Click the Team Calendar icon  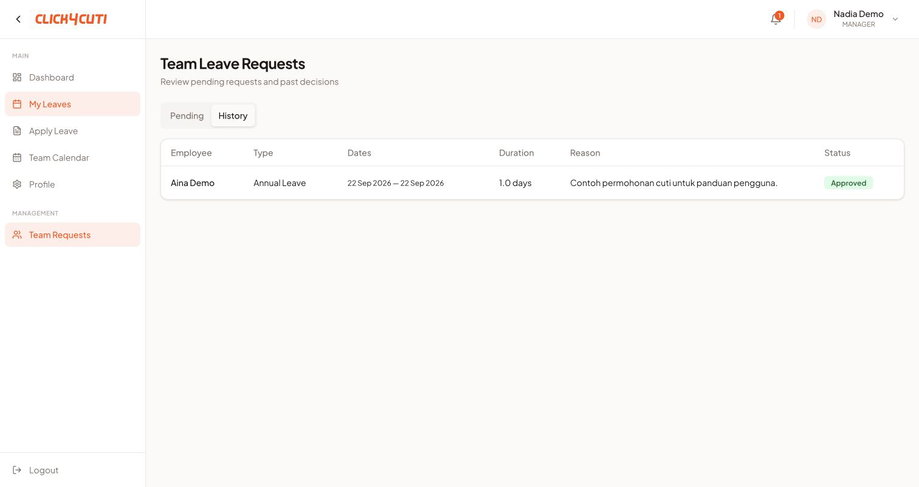(x=17, y=158)
